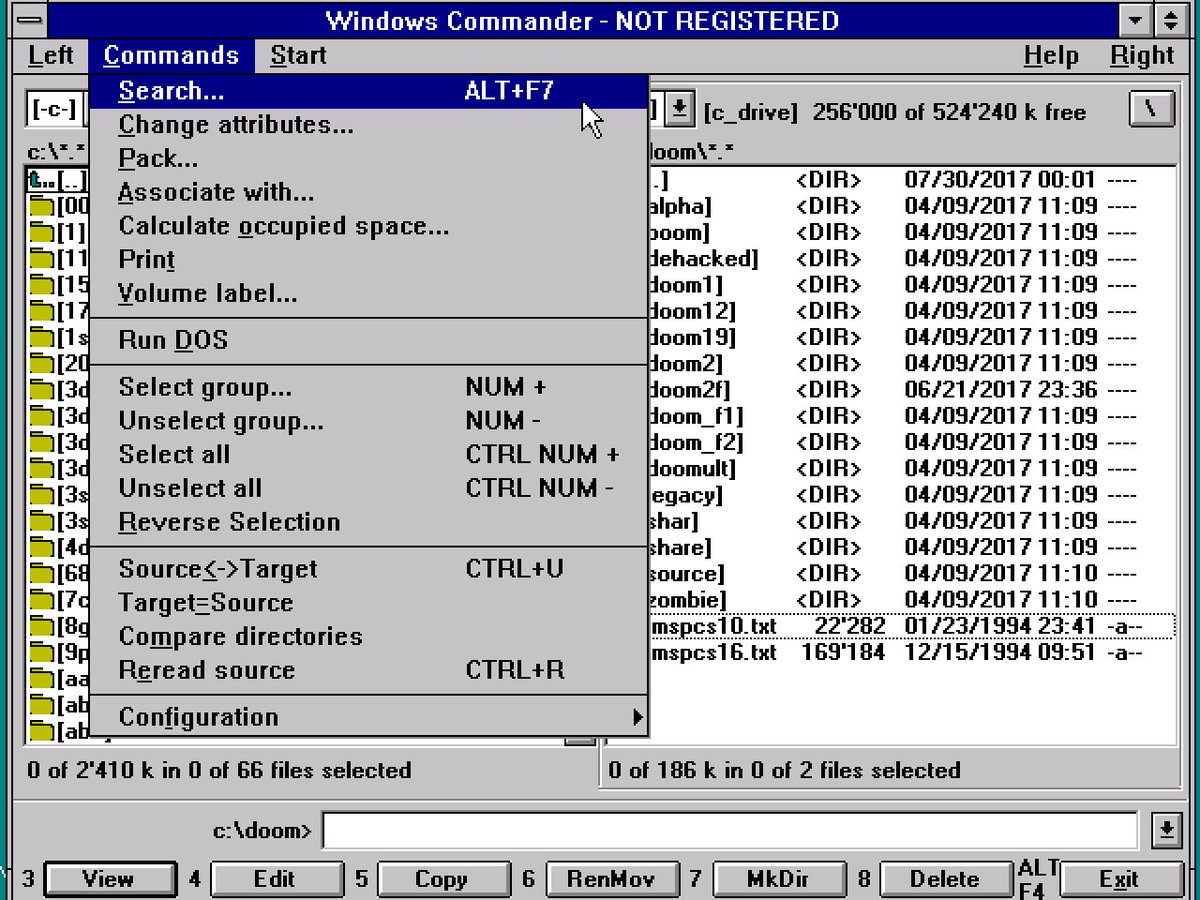Viewport: 1200px width, 900px height.
Task: Select the folder icon next to [15
Action: 42,285
